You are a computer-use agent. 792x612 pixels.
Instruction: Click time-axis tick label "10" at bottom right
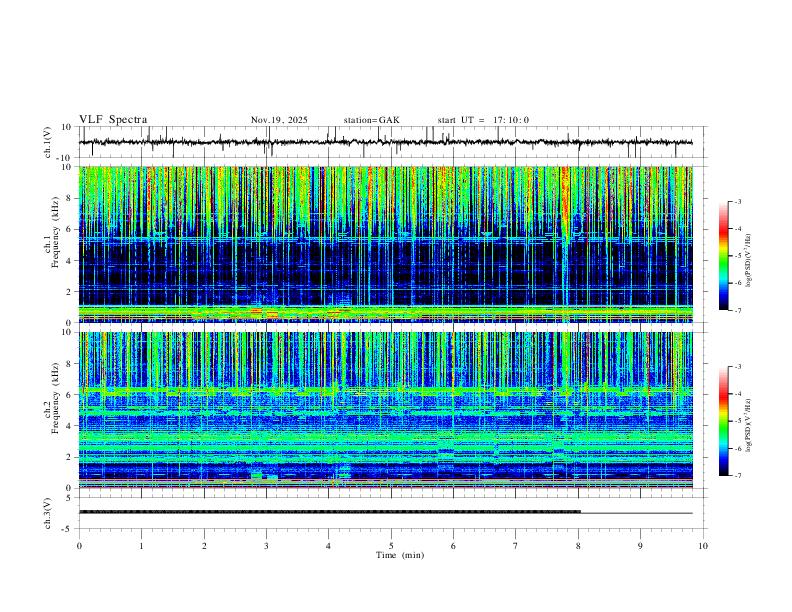coord(703,546)
